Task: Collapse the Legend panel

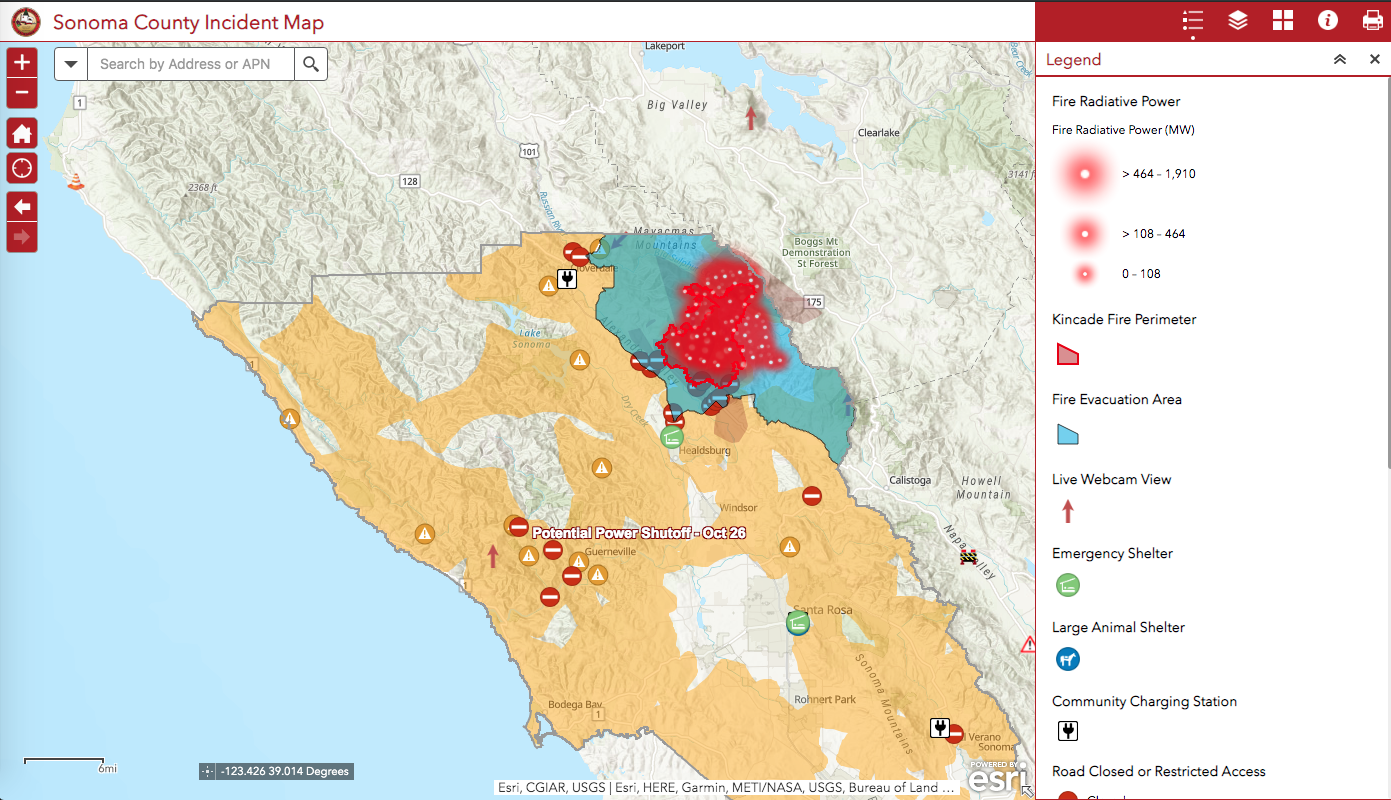Action: (x=1340, y=60)
